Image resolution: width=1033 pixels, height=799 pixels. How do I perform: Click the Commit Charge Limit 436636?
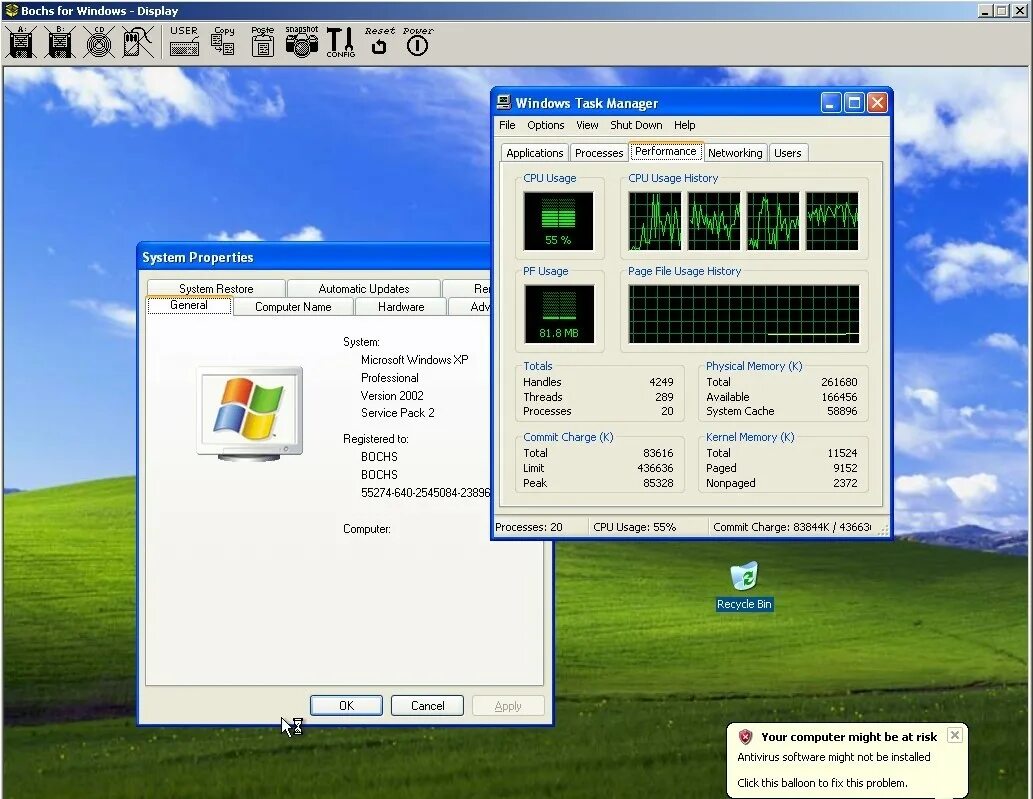point(656,468)
